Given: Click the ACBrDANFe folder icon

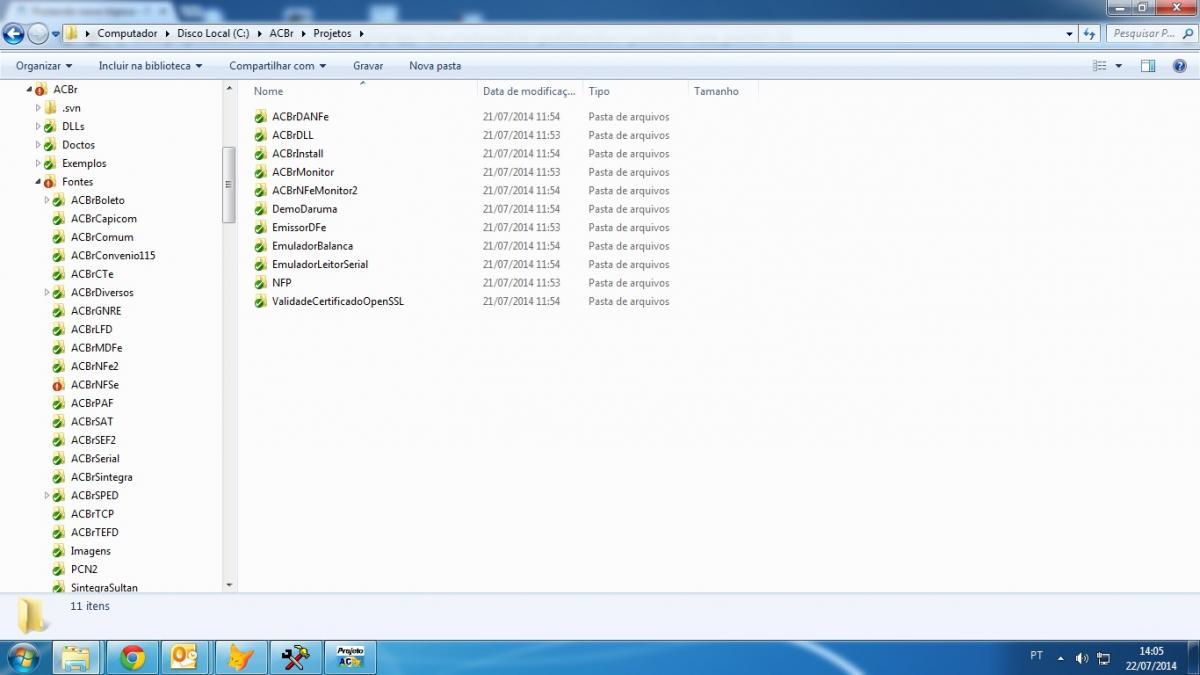Looking at the screenshot, I should [261, 117].
